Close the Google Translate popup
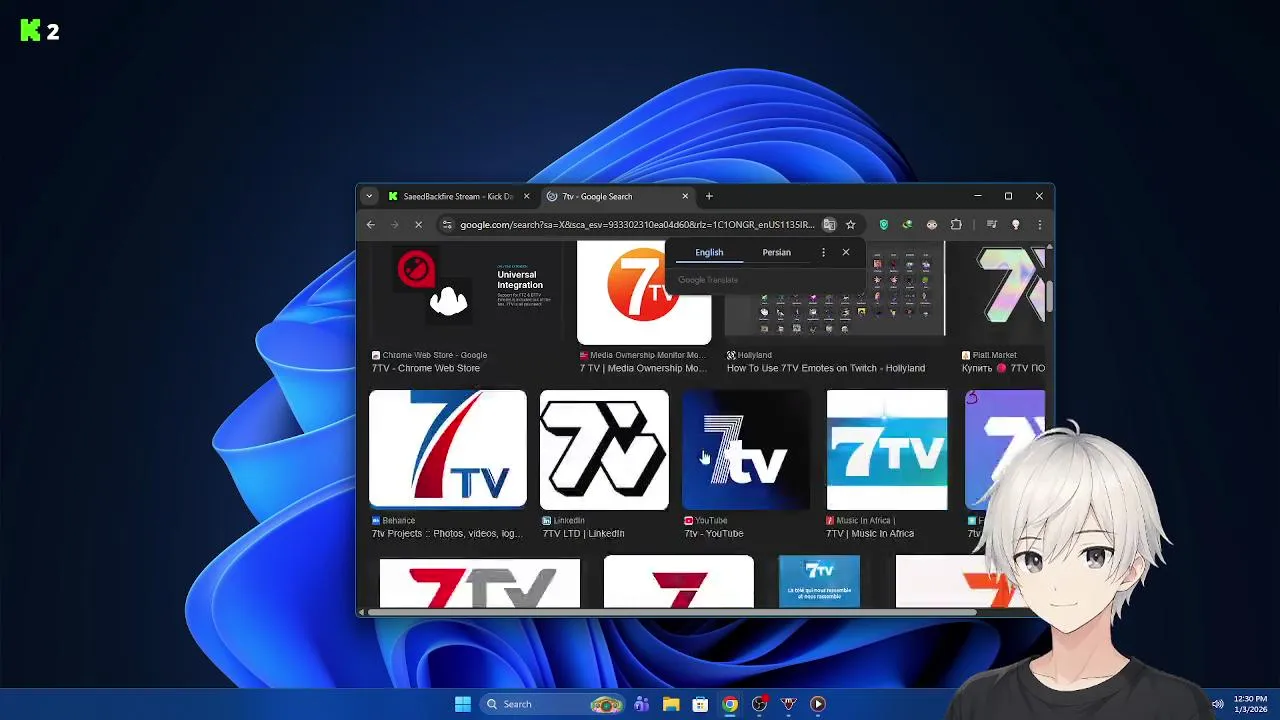 846,252
